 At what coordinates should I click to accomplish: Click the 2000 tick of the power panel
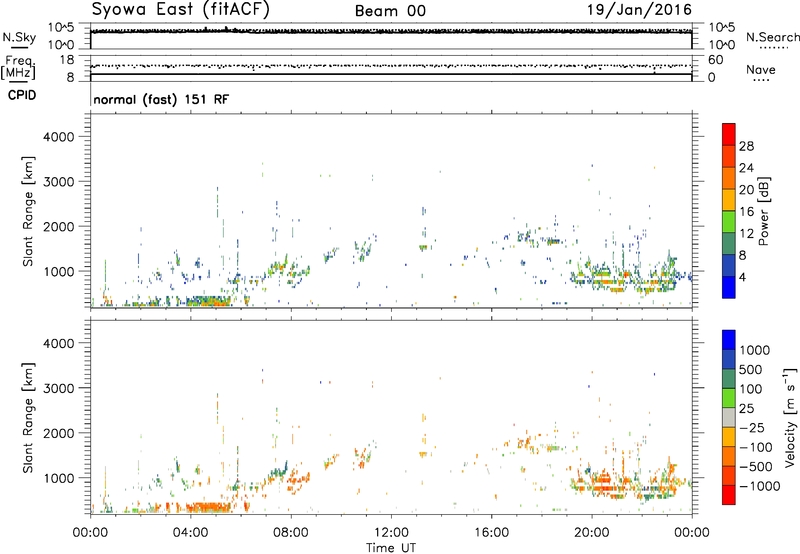[58, 226]
